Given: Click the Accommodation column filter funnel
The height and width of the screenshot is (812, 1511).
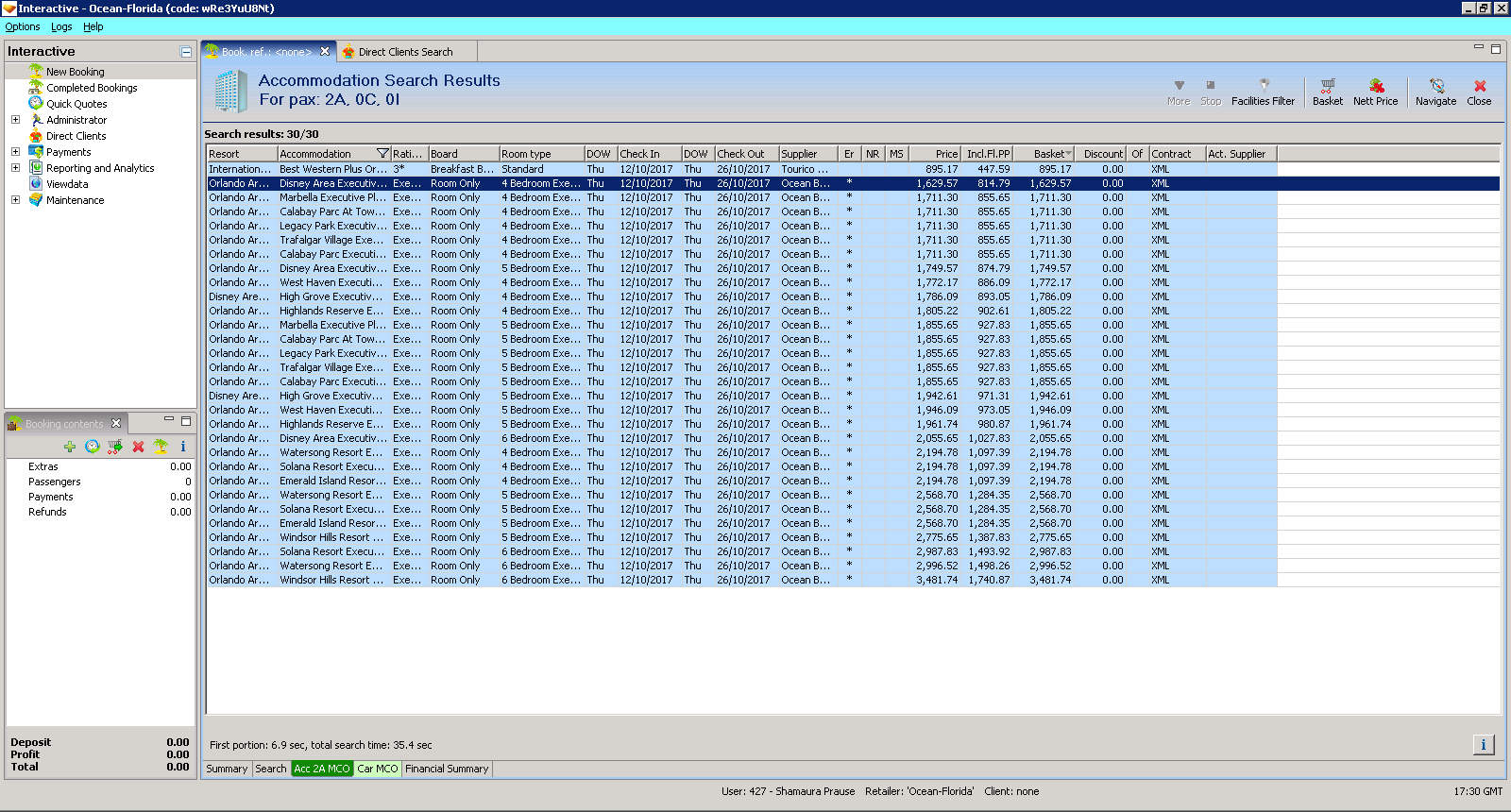Looking at the screenshot, I should (x=382, y=154).
